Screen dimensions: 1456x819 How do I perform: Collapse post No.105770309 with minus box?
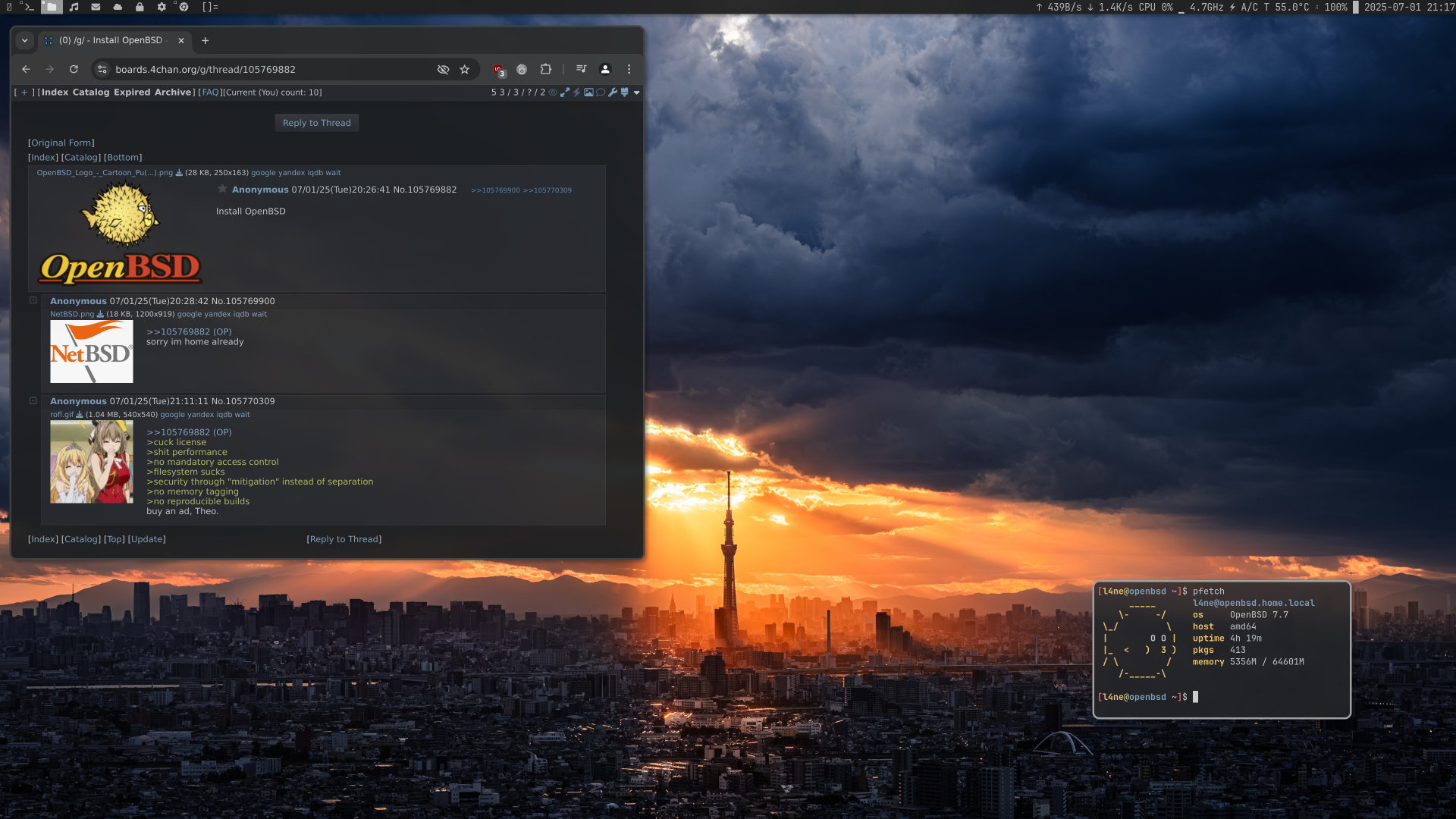[33, 400]
